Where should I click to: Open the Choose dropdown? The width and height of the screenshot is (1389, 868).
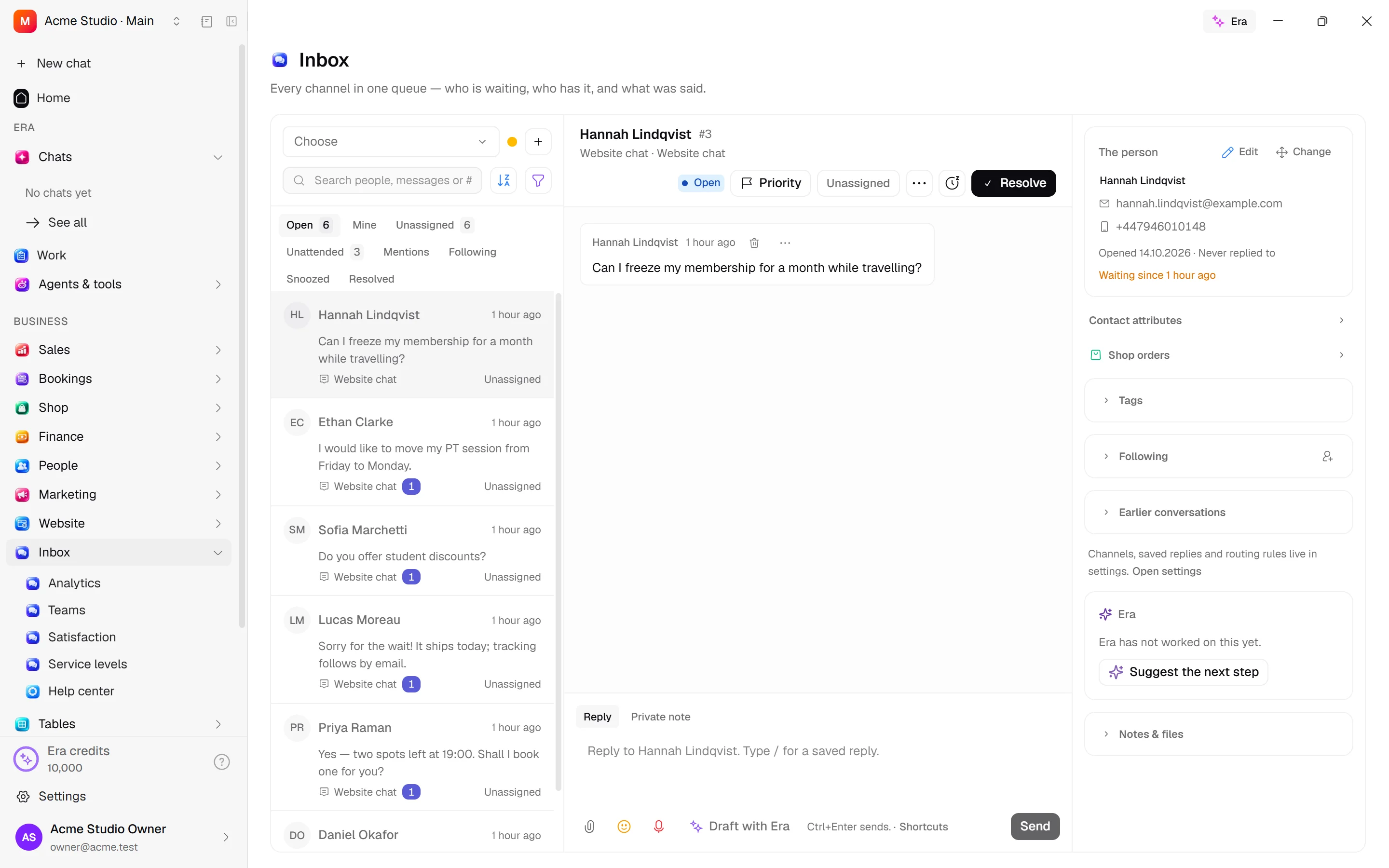click(390, 142)
